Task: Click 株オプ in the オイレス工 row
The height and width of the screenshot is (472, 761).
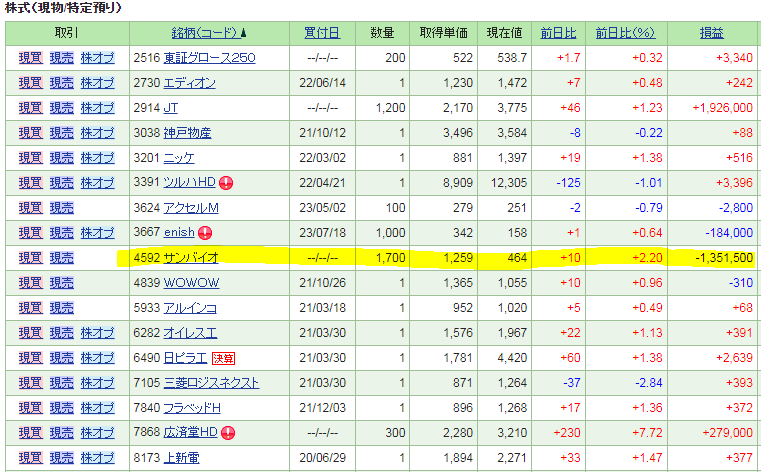Action: click(98, 333)
